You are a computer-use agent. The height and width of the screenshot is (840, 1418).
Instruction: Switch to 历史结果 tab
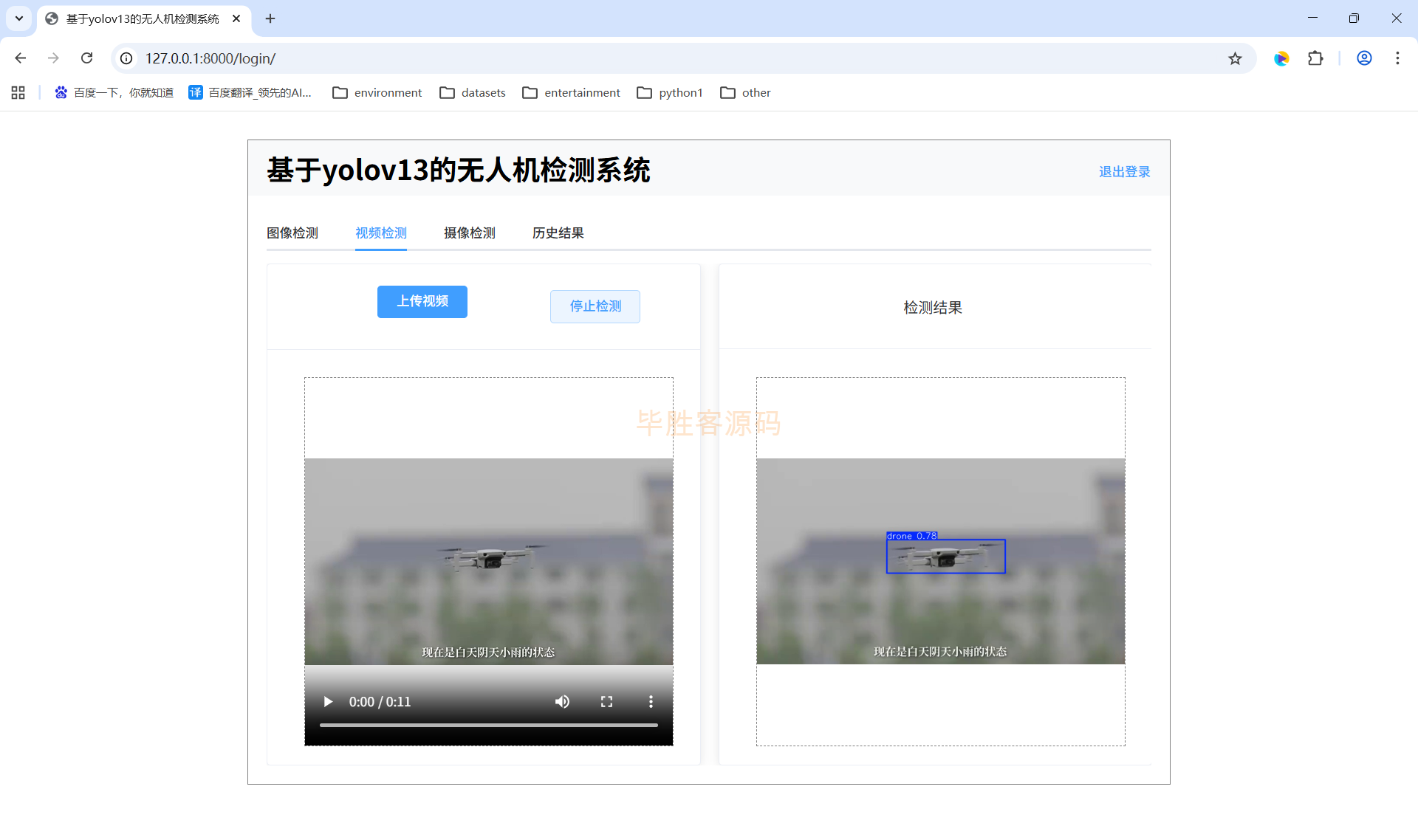(558, 233)
